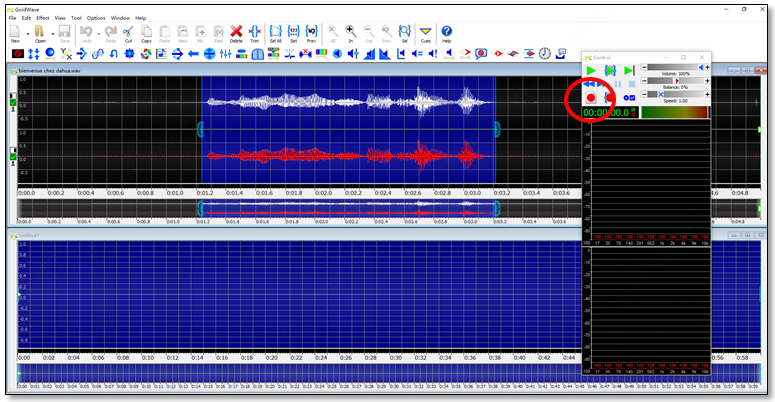
Task: Click the blue arch filter effect icon
Action: 258,53
